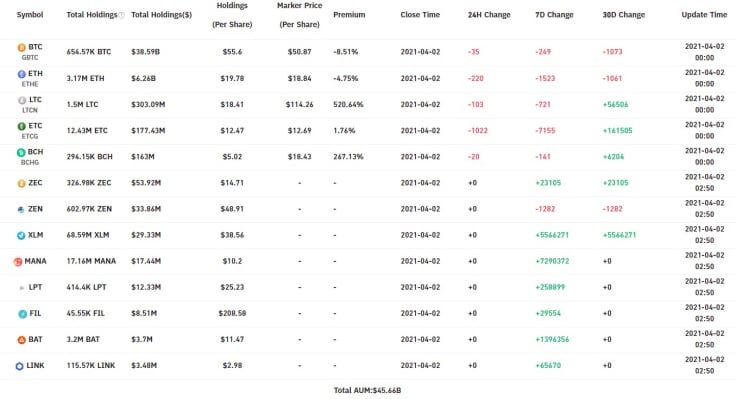Select the ZEN symbol row label
Image resolution: width=736 pixels, height=399 pixels.
tap(35, 209)
